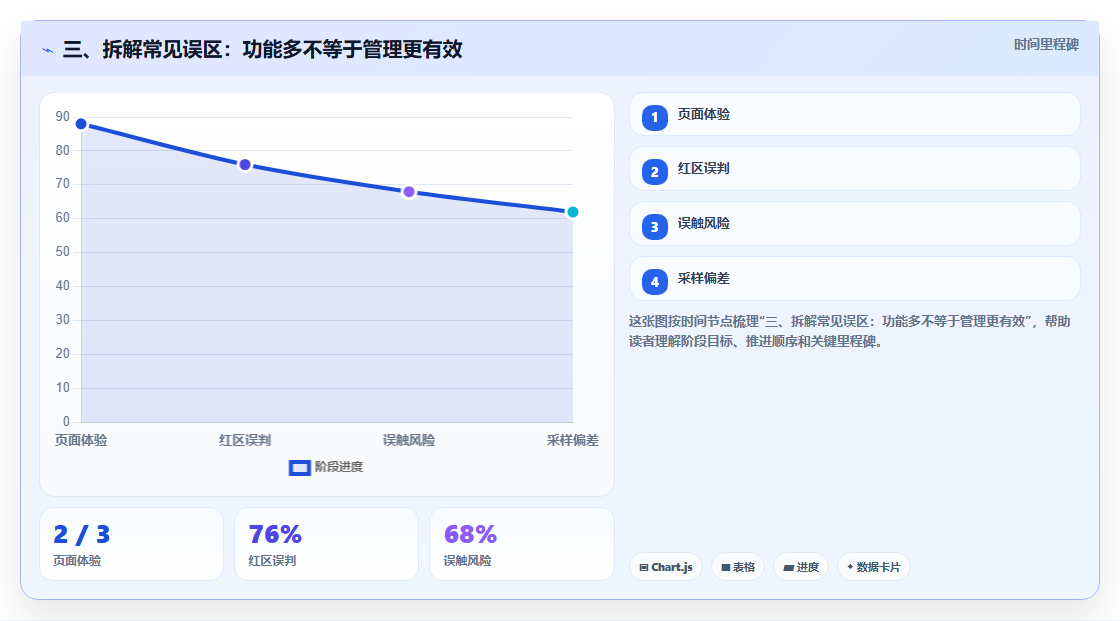Viewport: 1120px width, 621px height.
Task: Click the 76% 红区误判 stat card
Action: click(x=326, y=544)
